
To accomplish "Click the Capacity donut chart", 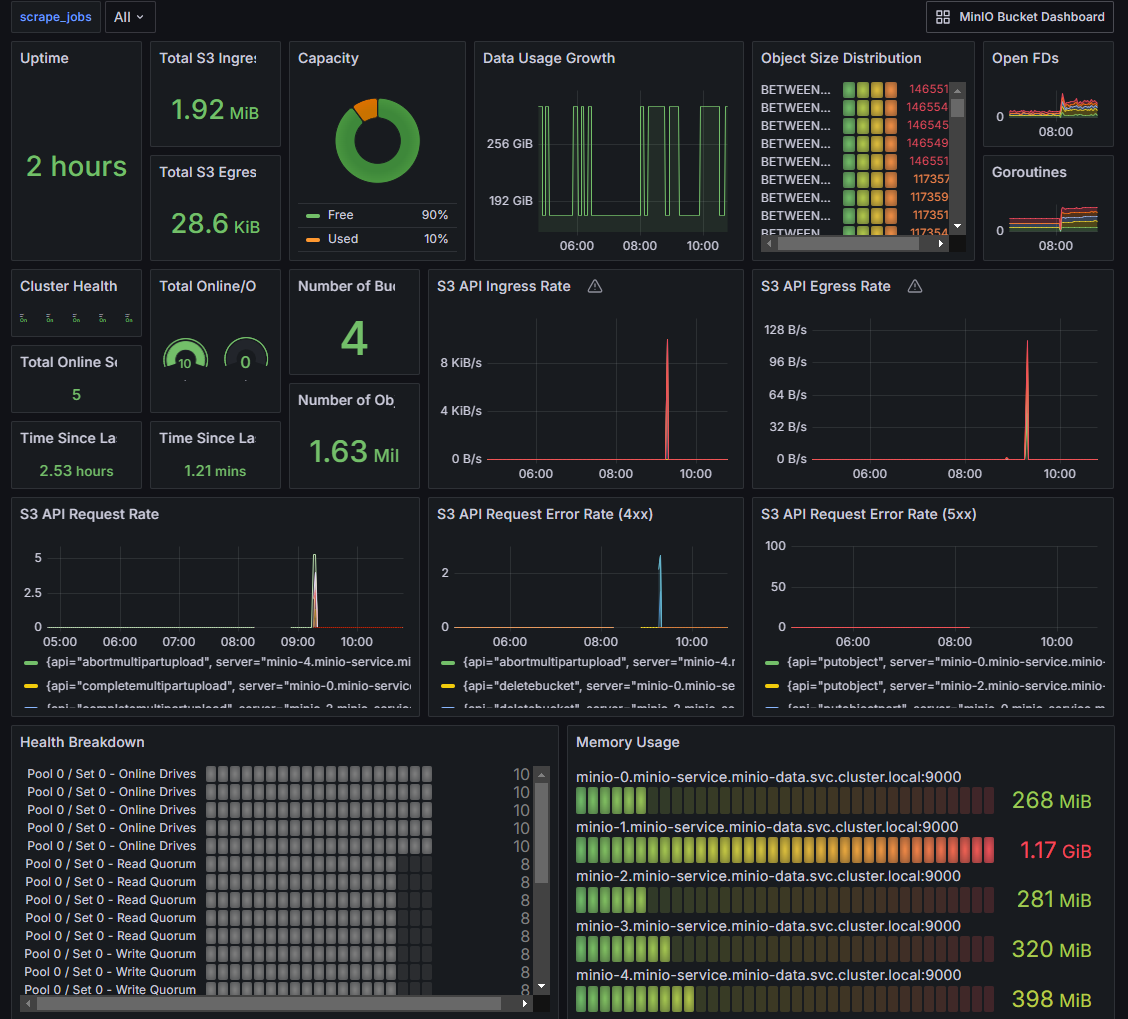I will point(377,140).
